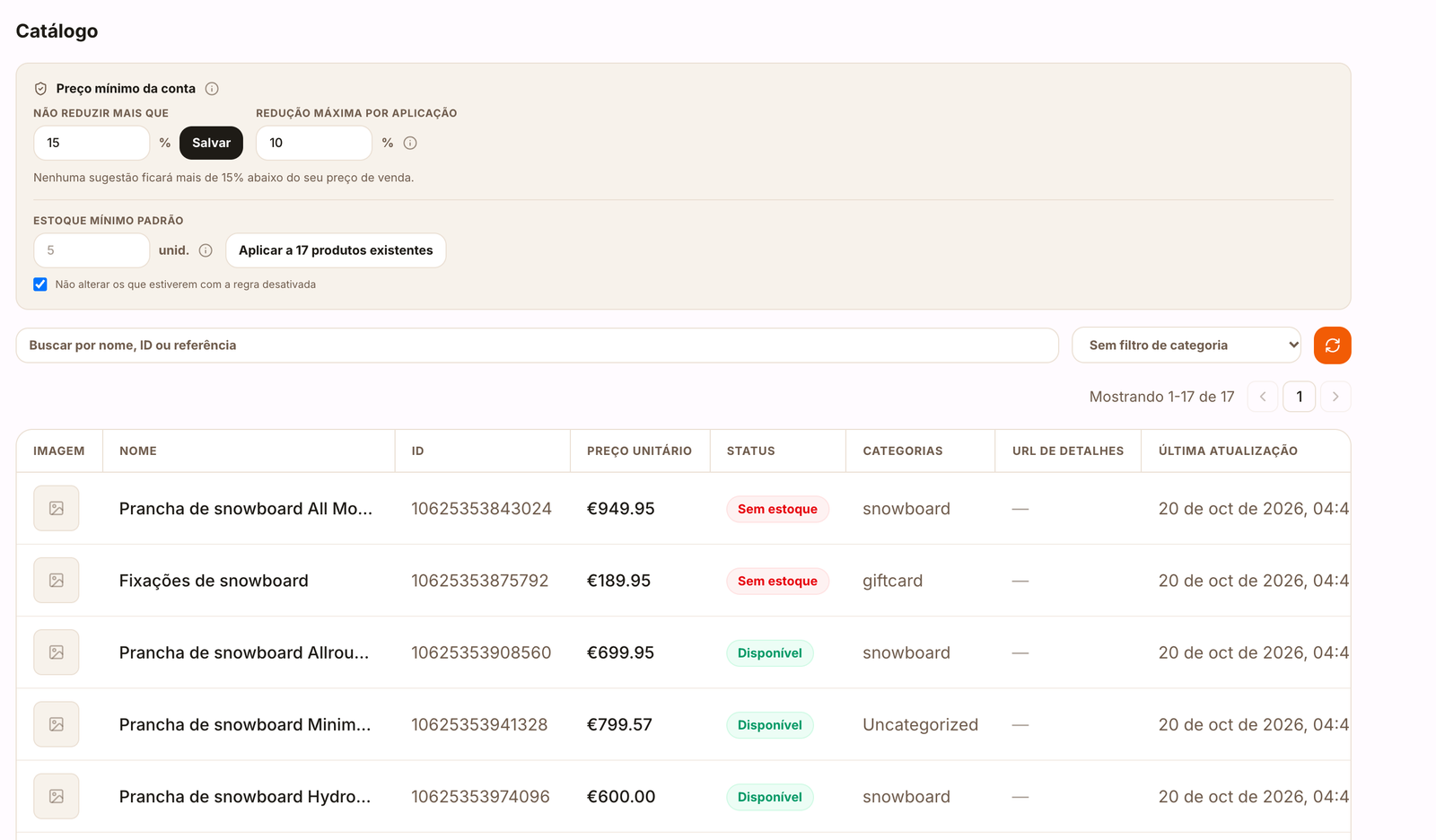Click price €600.00
Viewport: 1436px width, 840px height.
coord(621,796)
